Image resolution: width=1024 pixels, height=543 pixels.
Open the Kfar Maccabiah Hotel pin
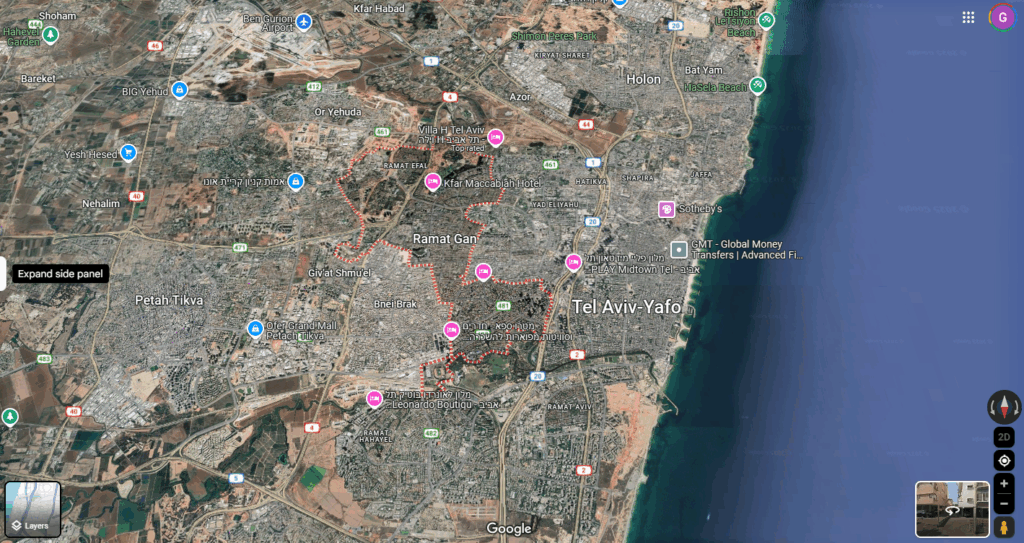432,182
